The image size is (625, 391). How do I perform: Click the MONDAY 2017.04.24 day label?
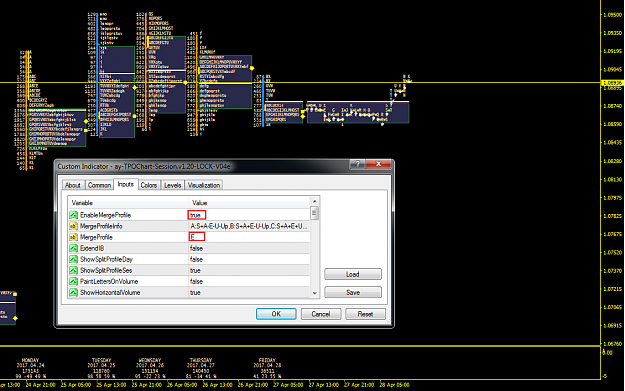click(30, 368)
